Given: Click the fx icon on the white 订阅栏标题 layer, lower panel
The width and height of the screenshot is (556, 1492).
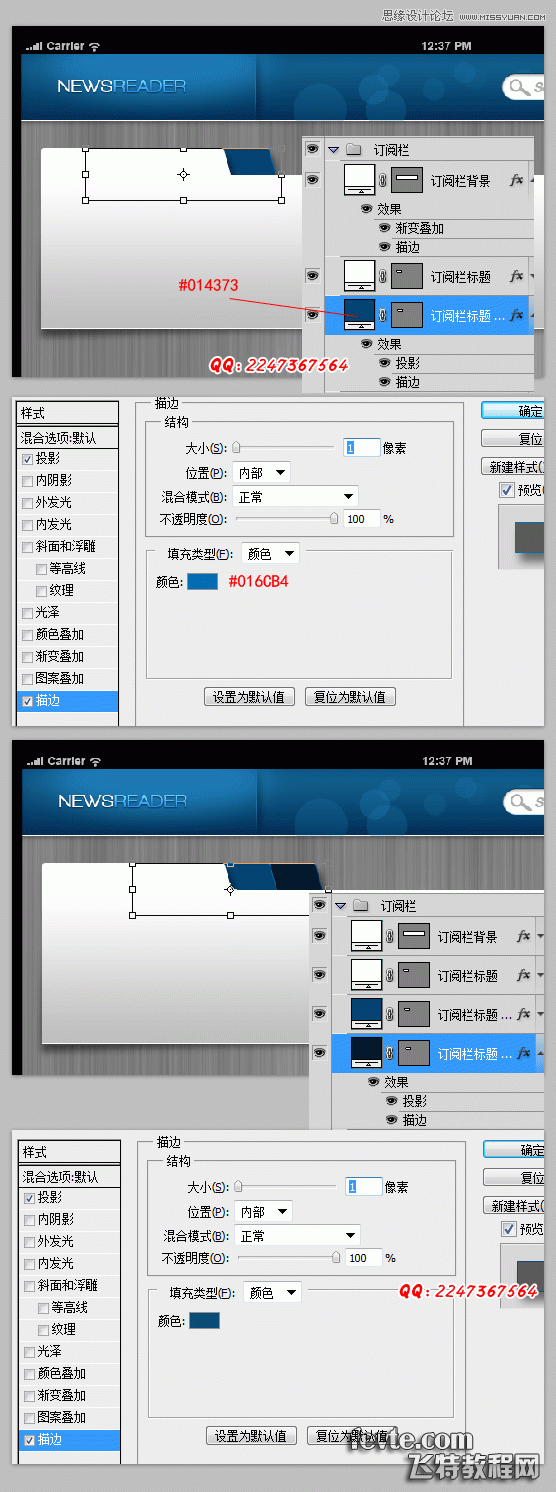Looking at the screenshot, I should coord(524,975).
